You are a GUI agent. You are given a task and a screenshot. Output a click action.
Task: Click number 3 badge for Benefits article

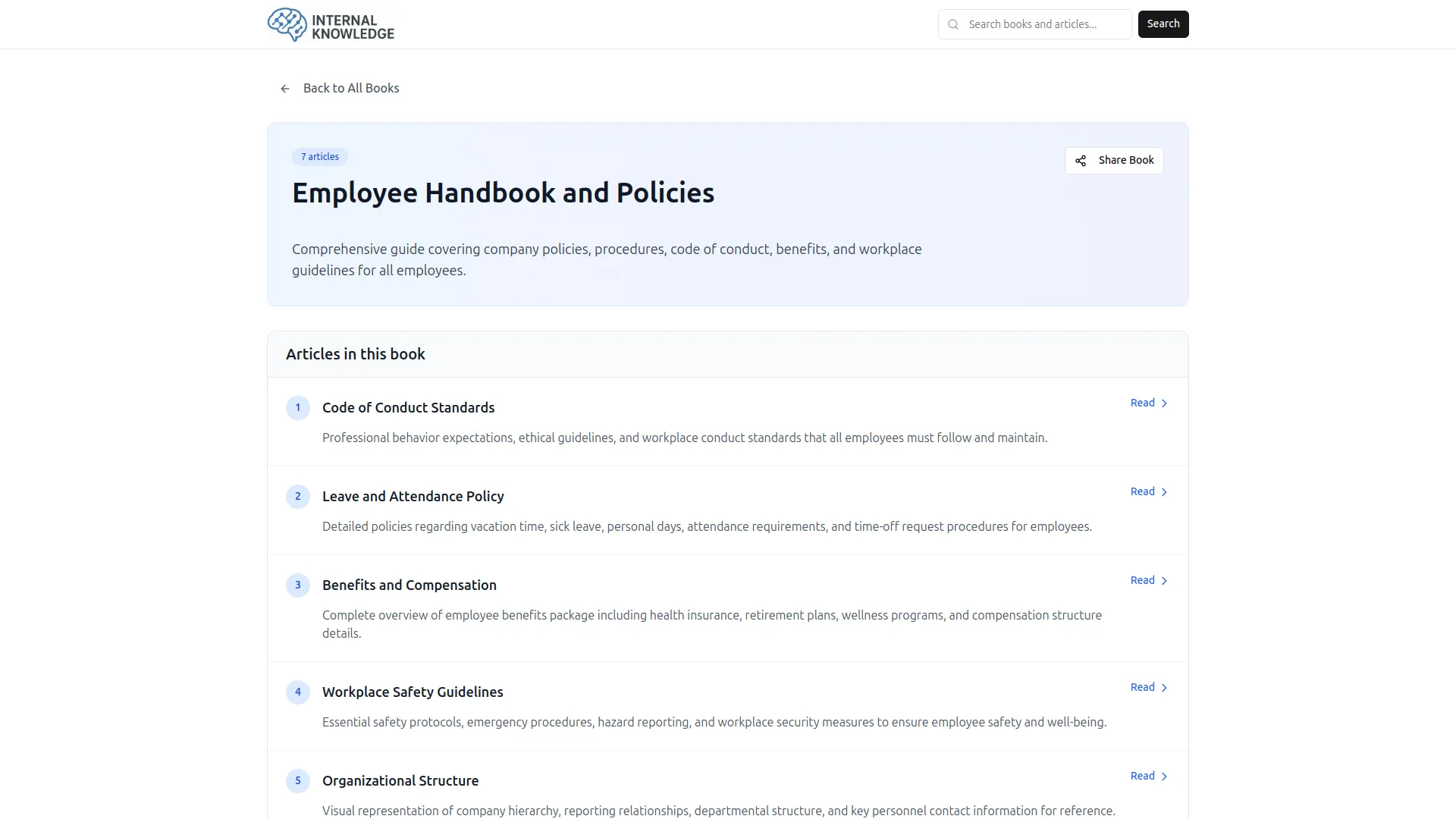(297, 585)
